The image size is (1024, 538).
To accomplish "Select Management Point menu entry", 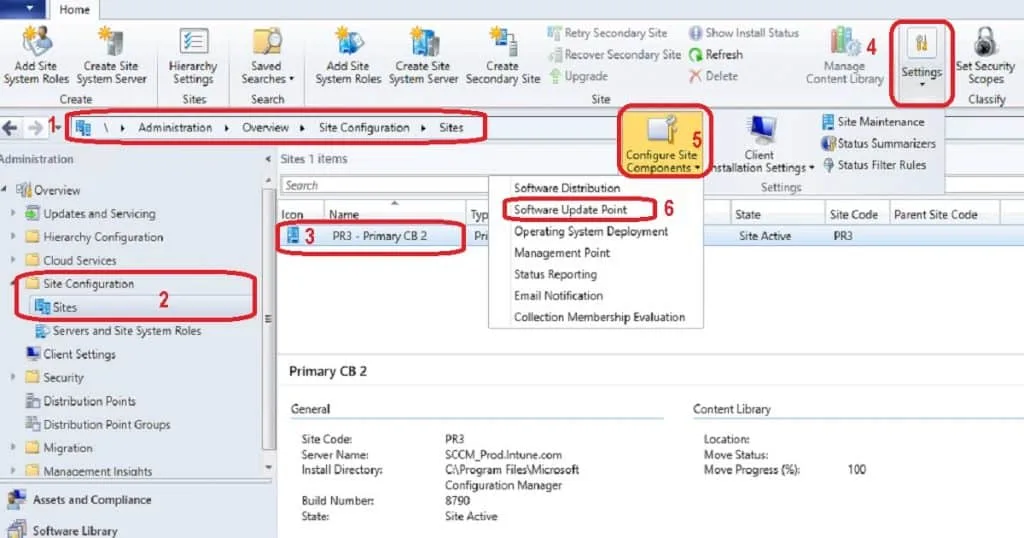I will pos(561,253).
